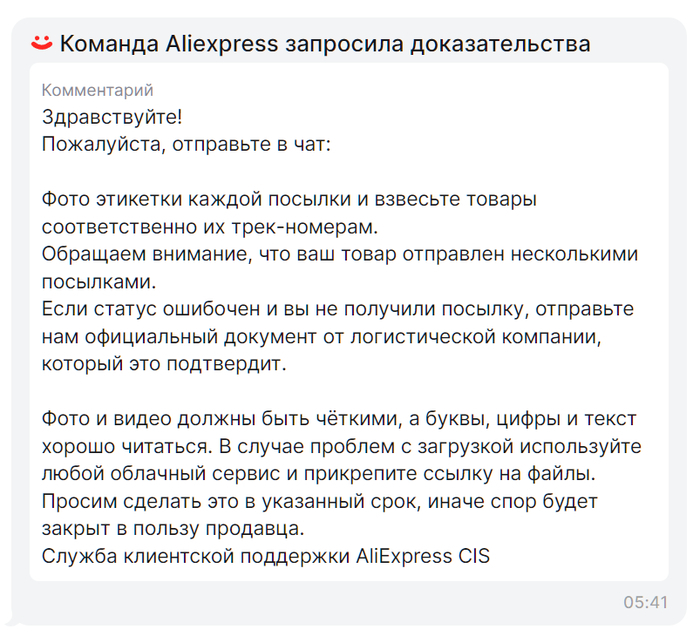Click the red AliExpress smile icon
700x643 pixels.
(41, 42)
